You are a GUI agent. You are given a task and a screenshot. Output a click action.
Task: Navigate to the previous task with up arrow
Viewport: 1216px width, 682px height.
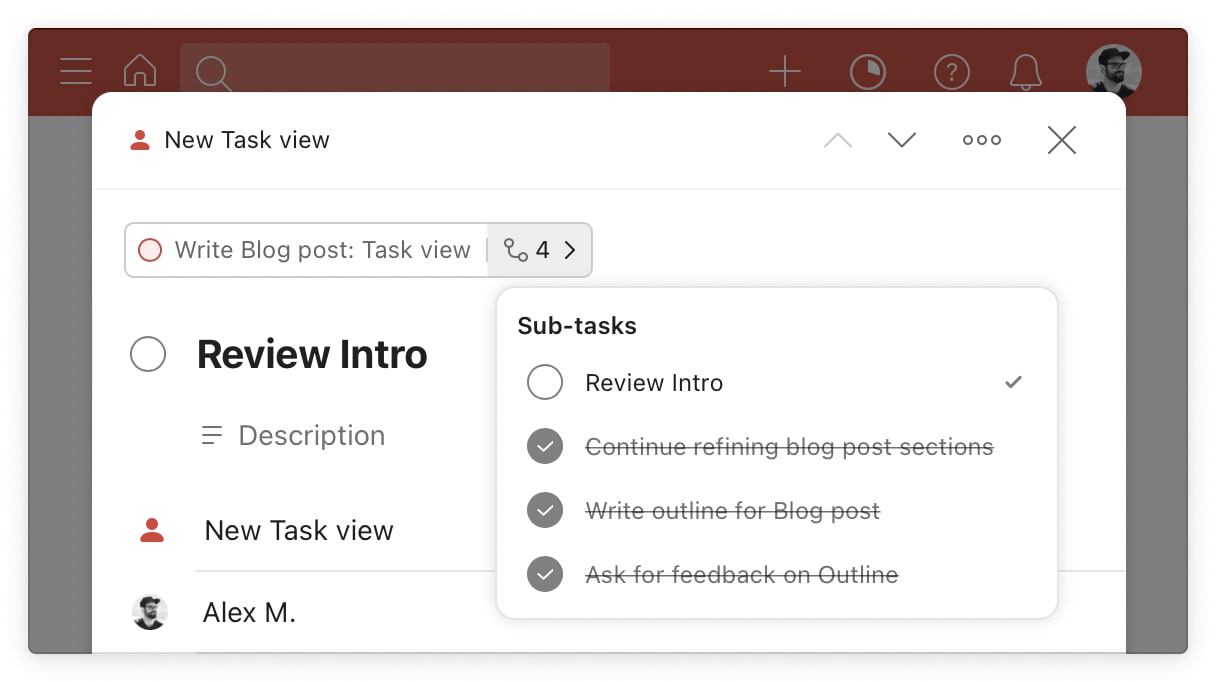[x=837, y=140]
